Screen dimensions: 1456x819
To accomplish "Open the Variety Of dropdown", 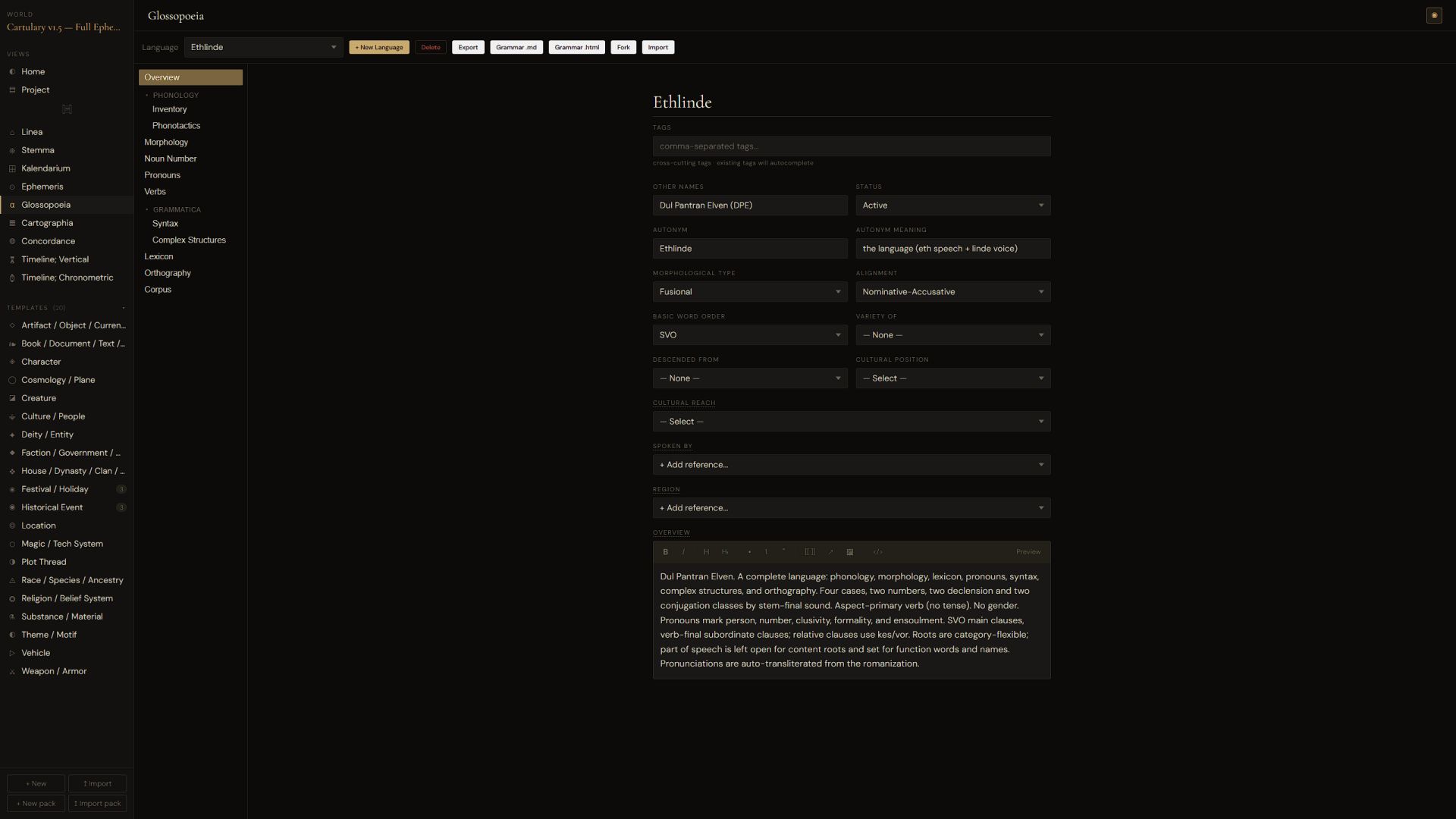I will (x=952, y=335).
